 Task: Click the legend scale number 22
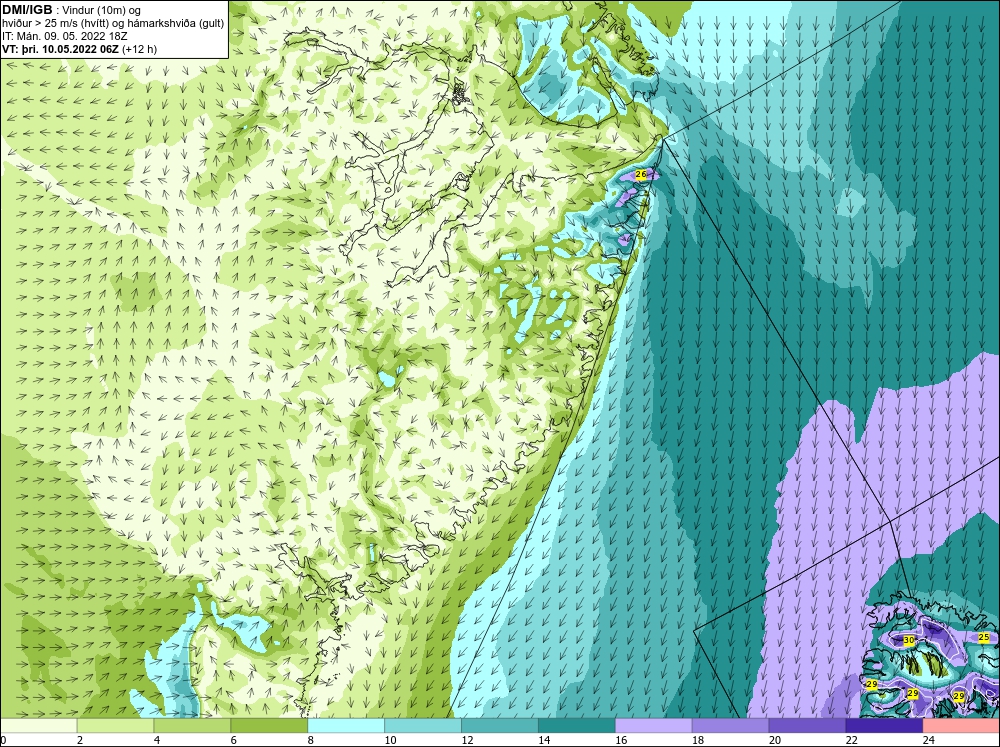[x=851, y=740]
